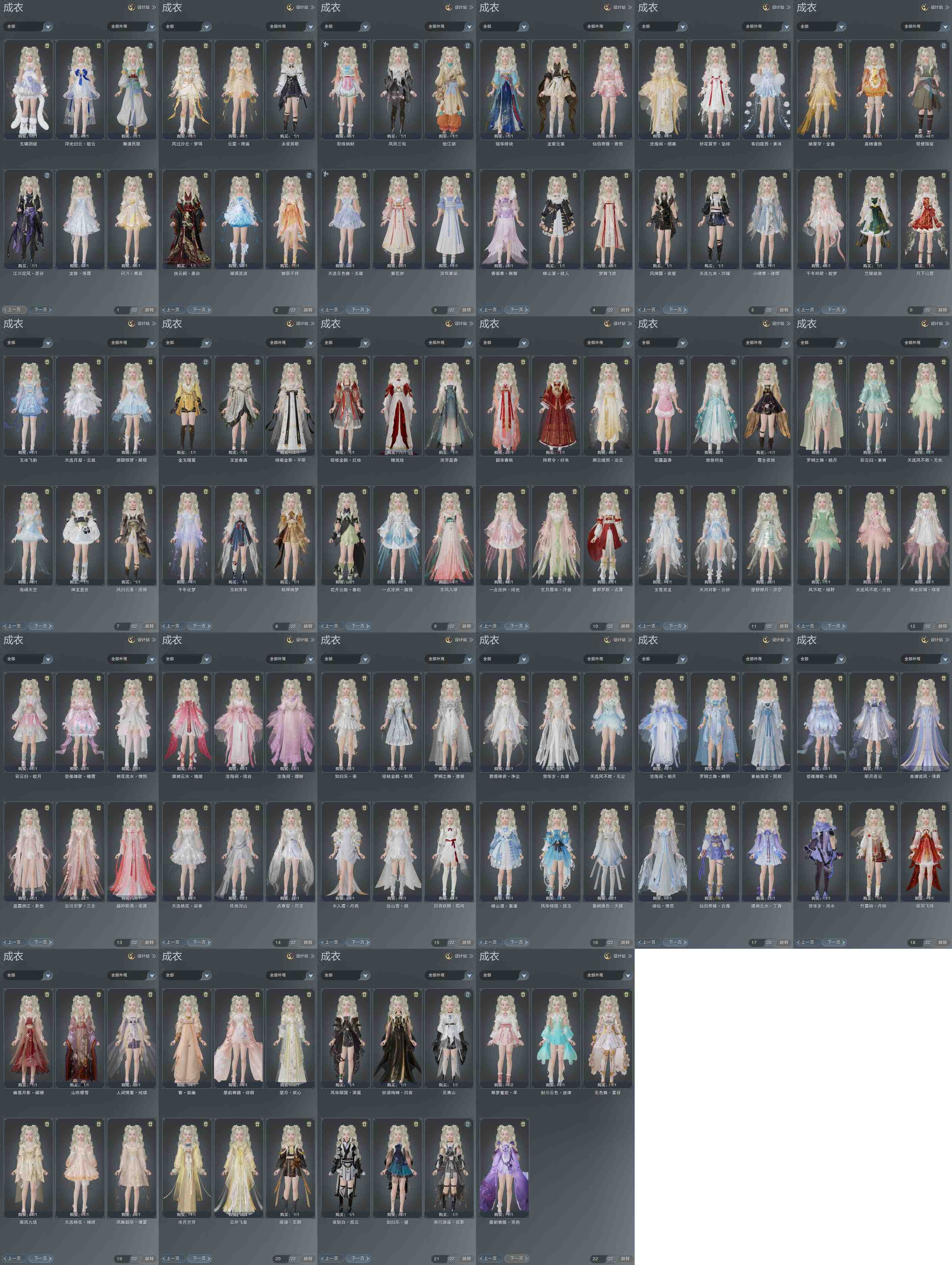Open 设计站 link in page 1 panel
This screenshot has height=1265, width=952.
pos(142,7)
